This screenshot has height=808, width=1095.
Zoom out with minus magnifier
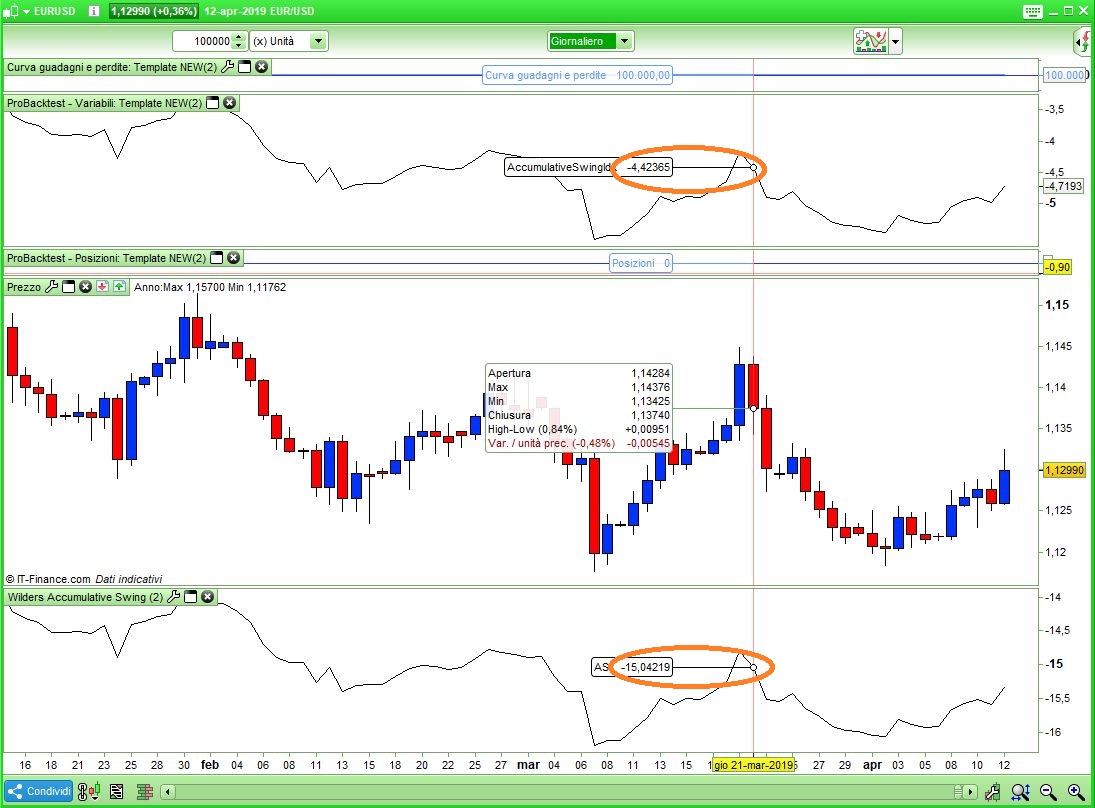pos(1048,791)
